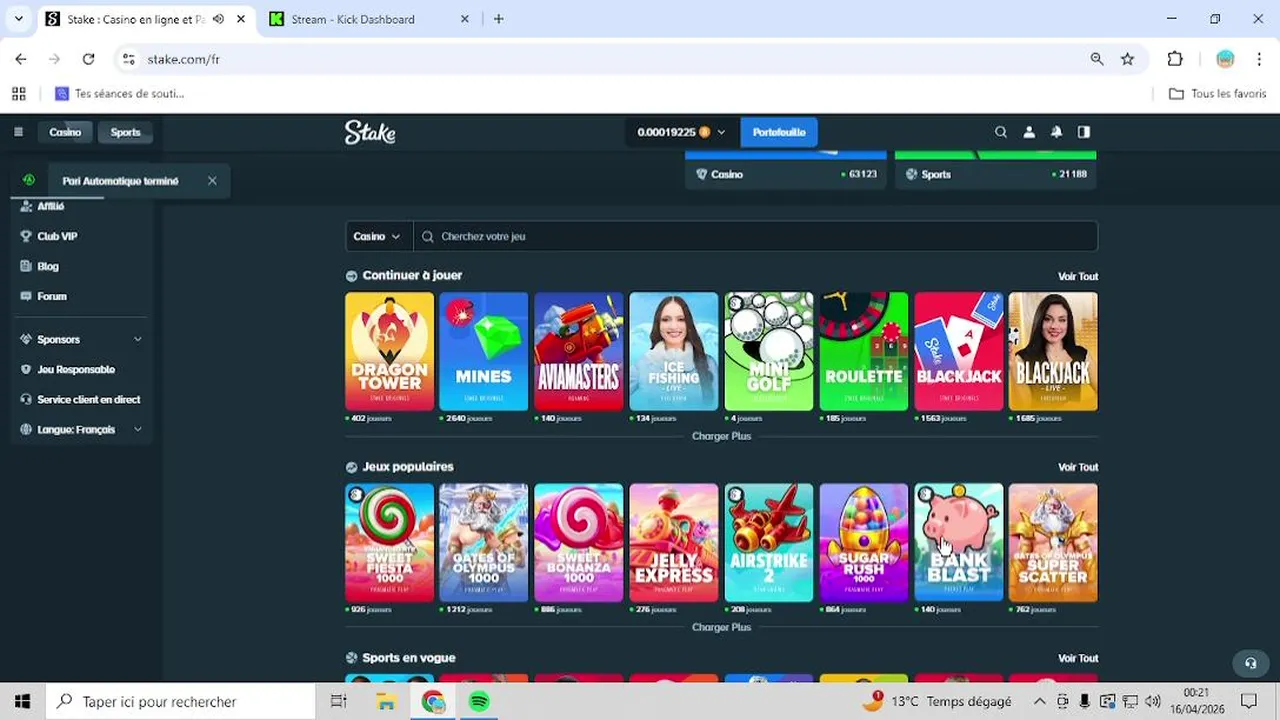Open Bank Blast game
Screen dimensions: 1280x720
click(x=958, y=542)
